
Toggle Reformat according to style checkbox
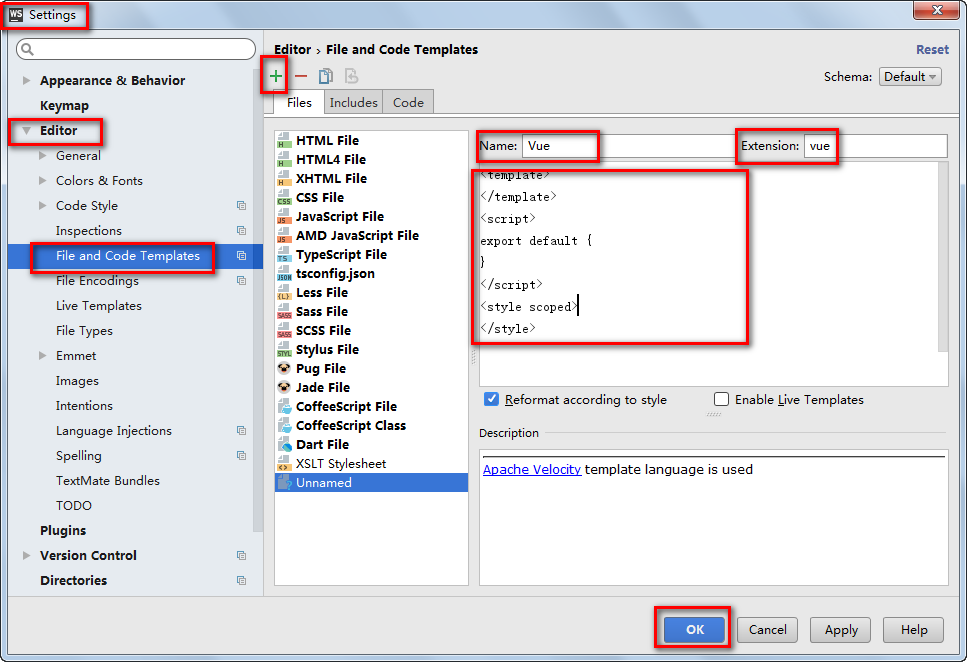point(492,399)
